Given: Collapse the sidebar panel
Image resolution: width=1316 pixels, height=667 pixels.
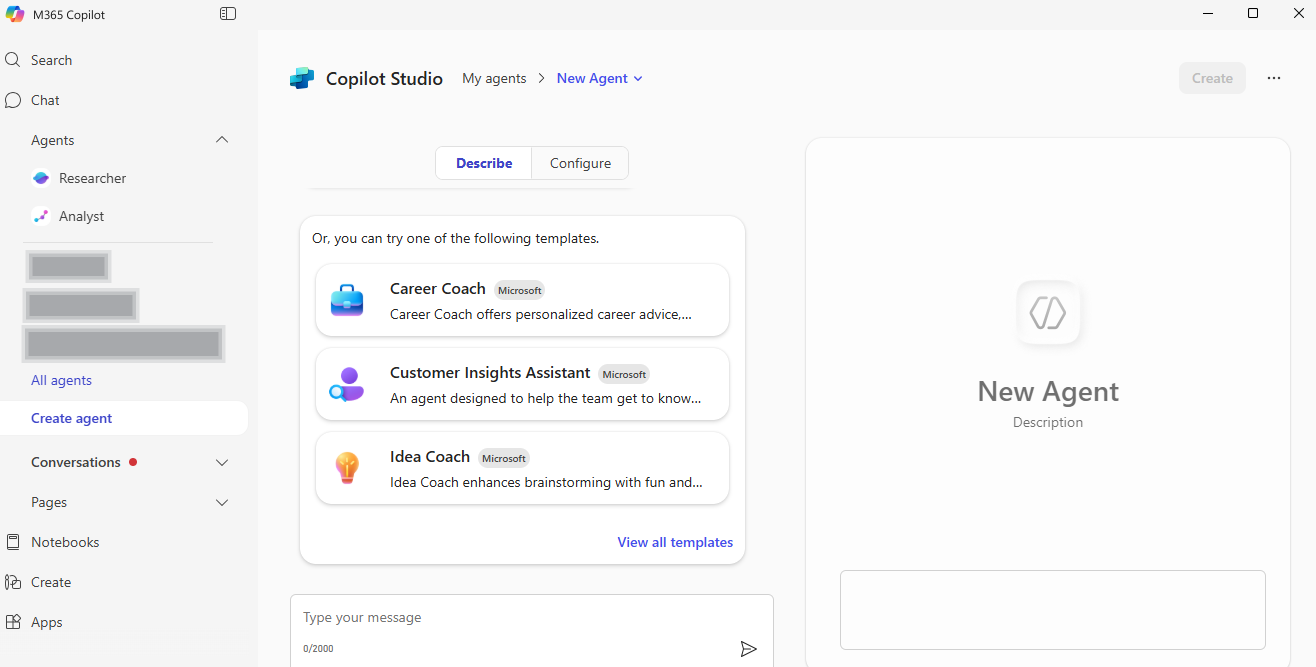Looking at the screenshot, I should [x=228, y=13].
